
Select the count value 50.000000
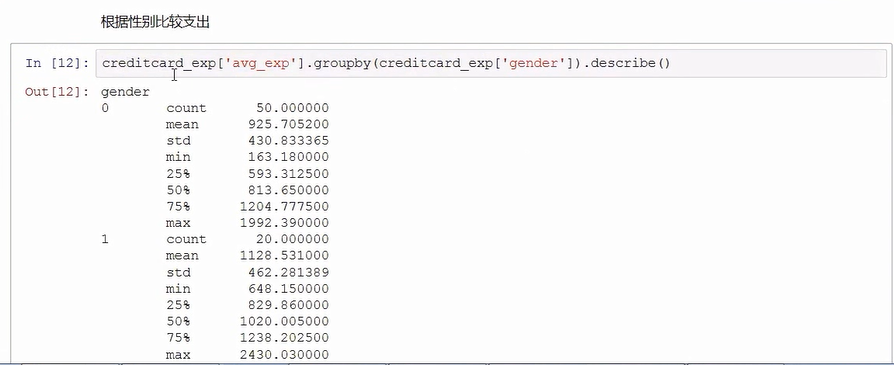(292, 108)
